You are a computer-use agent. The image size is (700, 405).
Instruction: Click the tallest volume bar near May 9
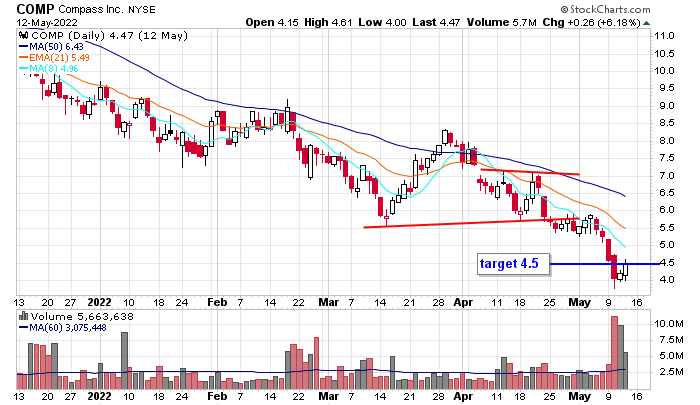coord(614,352)
